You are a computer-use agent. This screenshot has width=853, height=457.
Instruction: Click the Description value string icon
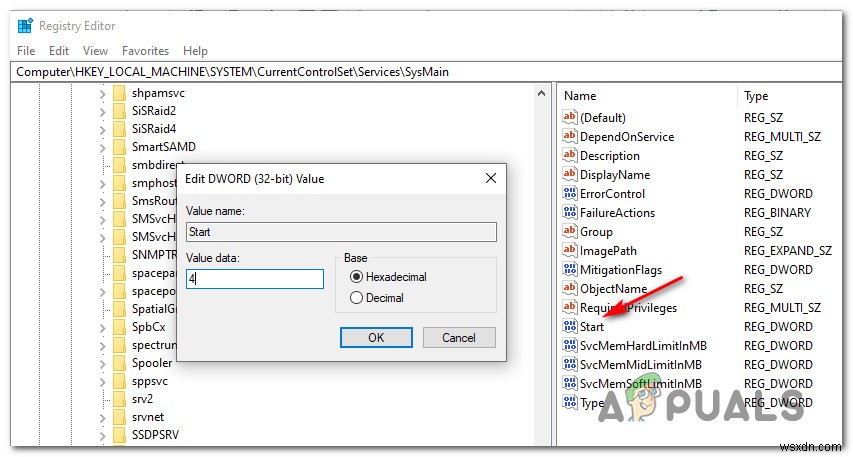(x=570, y=155)
